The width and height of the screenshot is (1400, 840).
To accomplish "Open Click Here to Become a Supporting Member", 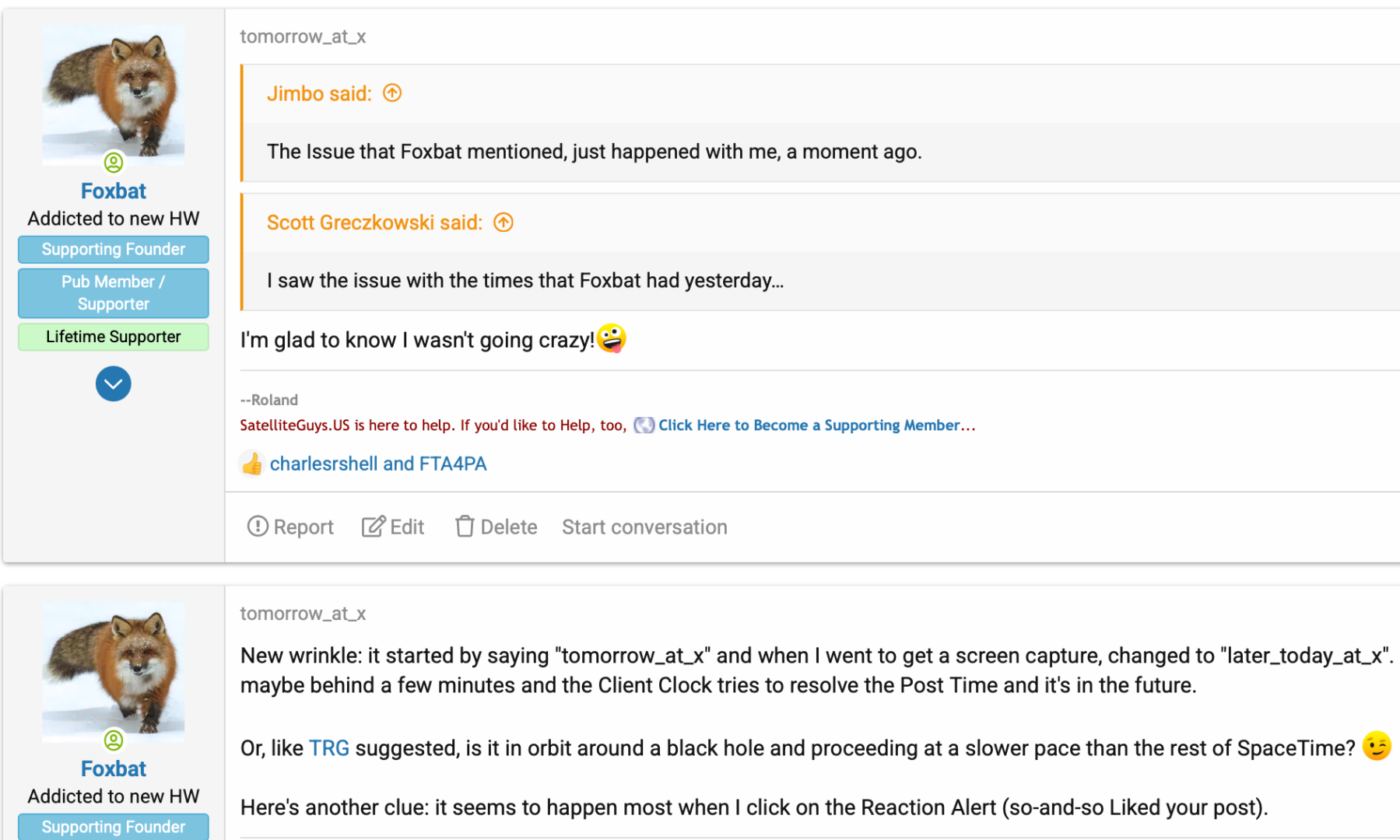I will [816, 425].
